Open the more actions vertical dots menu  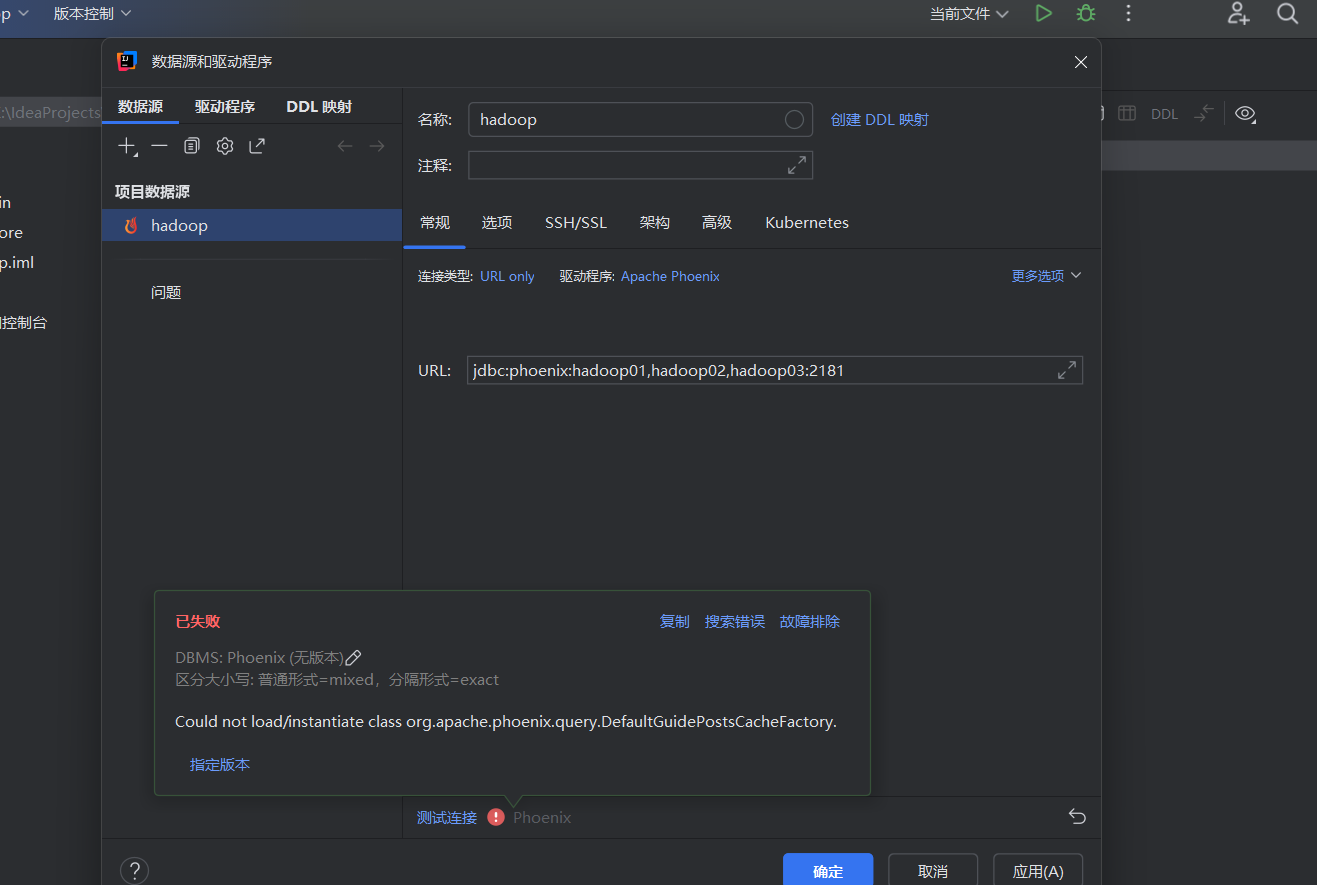pos(1128,13)
